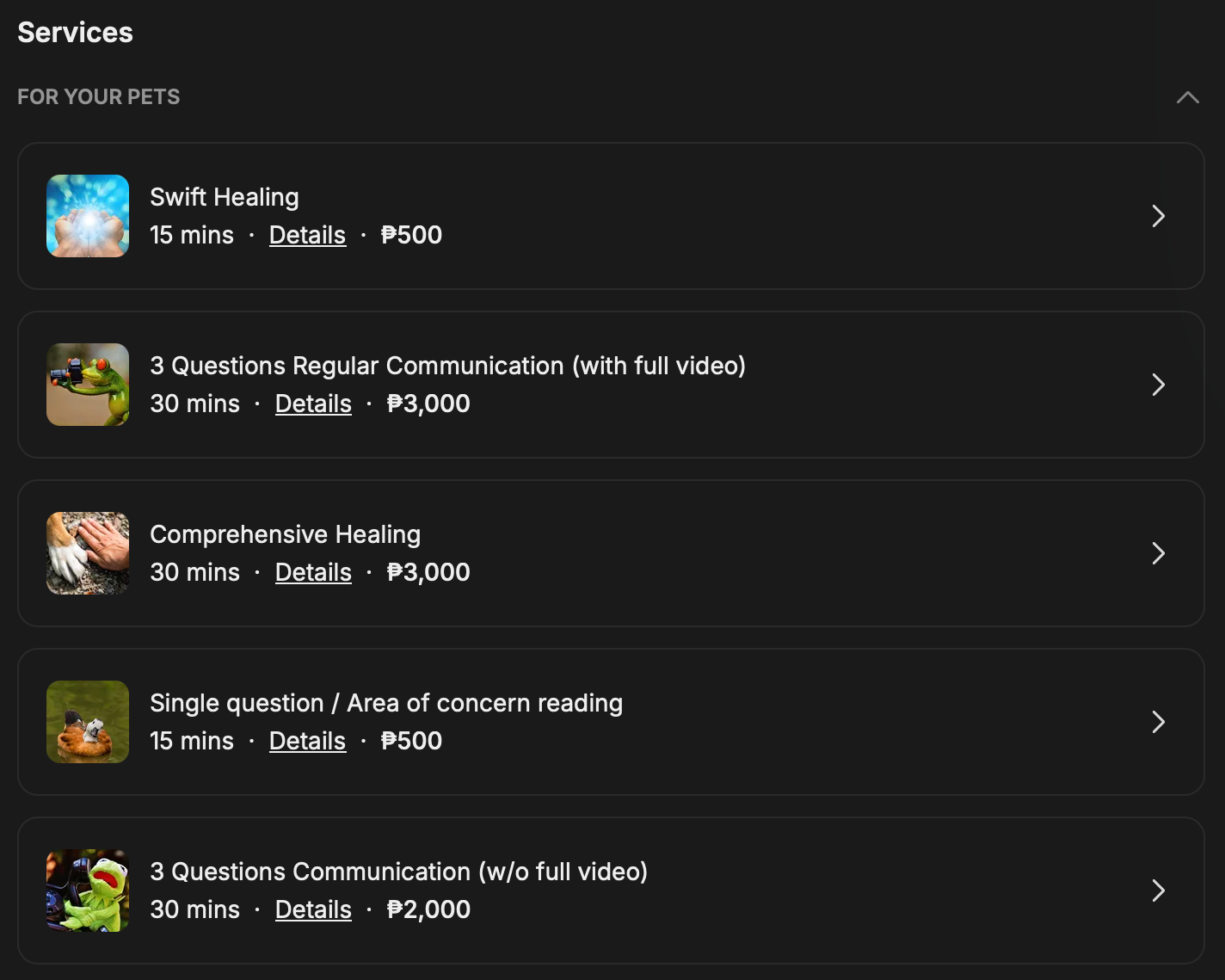The width and height of the screenshot is (1225, 980).
Task: View Details link for Single question reading
Action: pyautogui.click(x=307, y=741)
